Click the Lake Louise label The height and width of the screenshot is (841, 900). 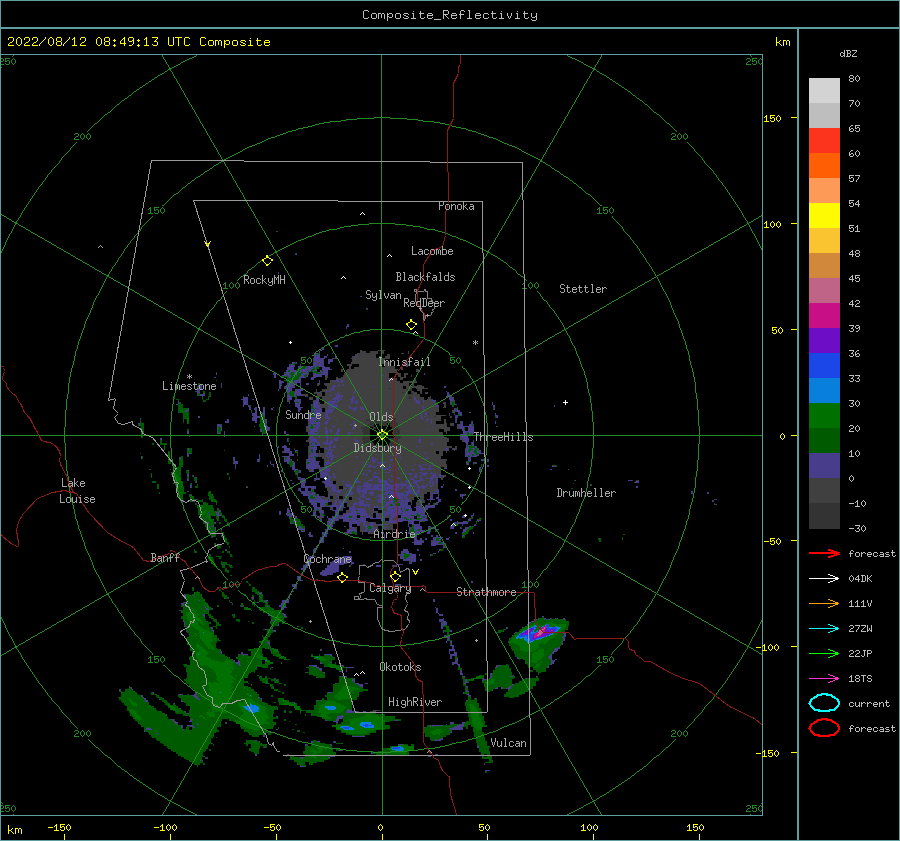point(78,491)
